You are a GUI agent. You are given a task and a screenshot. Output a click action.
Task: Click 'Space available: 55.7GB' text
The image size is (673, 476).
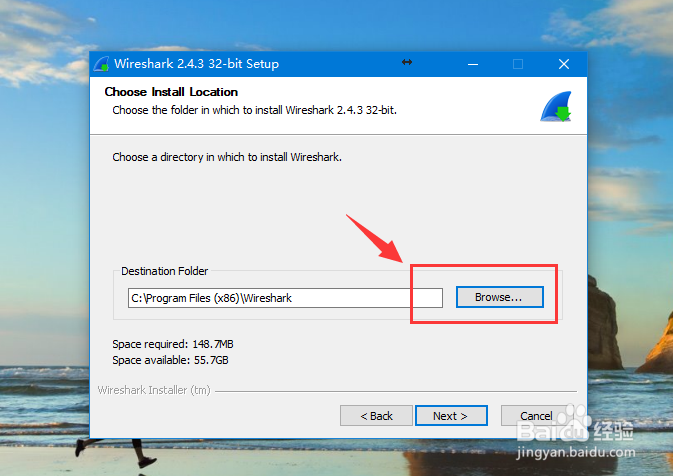coord(170,360)
